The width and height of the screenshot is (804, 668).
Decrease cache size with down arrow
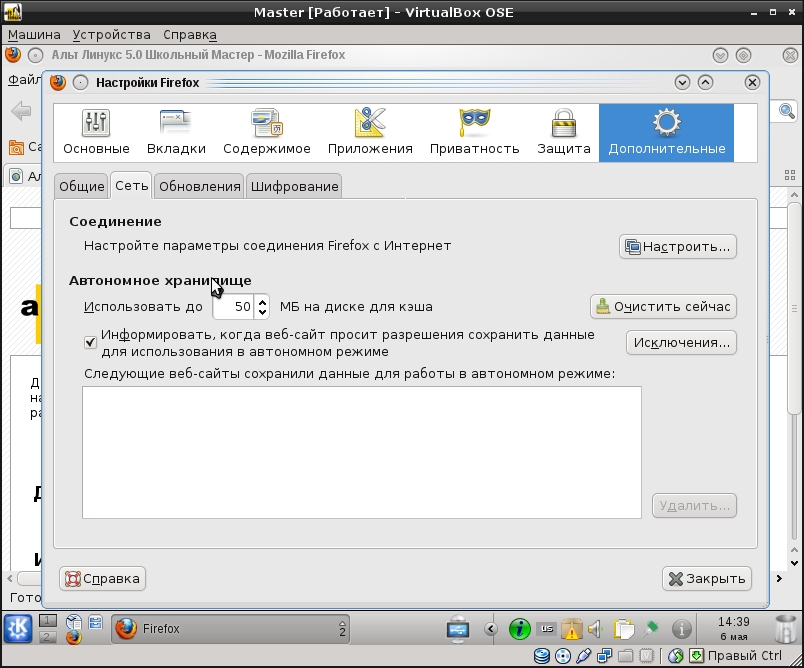[263, 312]
